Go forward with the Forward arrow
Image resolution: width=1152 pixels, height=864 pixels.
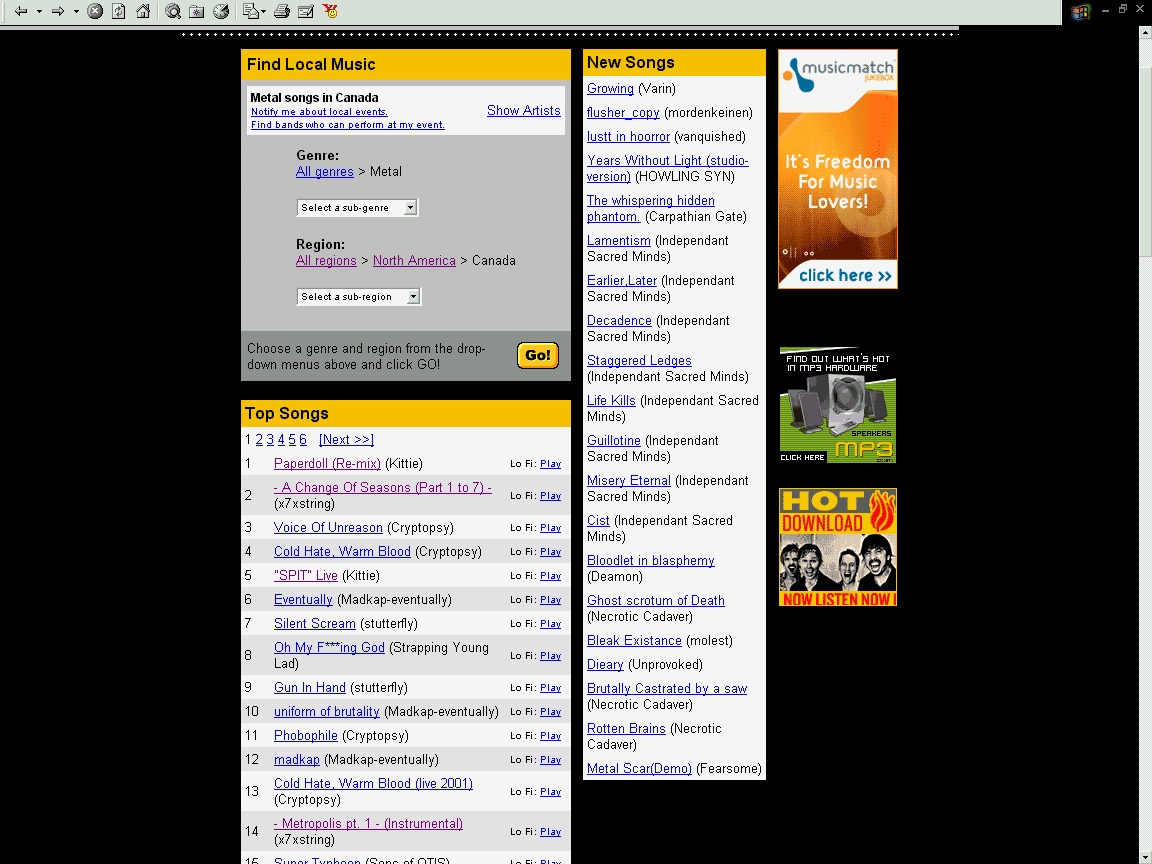[58, 11]
